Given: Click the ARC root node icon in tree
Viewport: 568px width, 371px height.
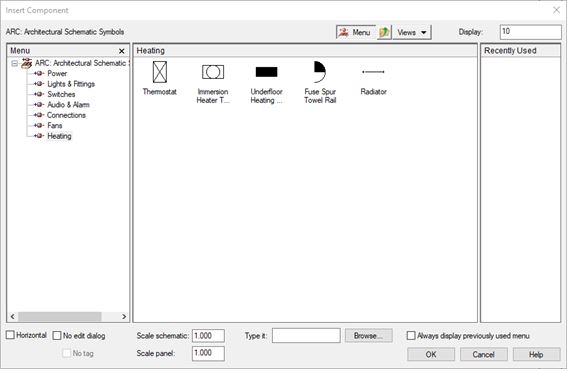Looking at the screenshot, I should click(x=26, y=63).
